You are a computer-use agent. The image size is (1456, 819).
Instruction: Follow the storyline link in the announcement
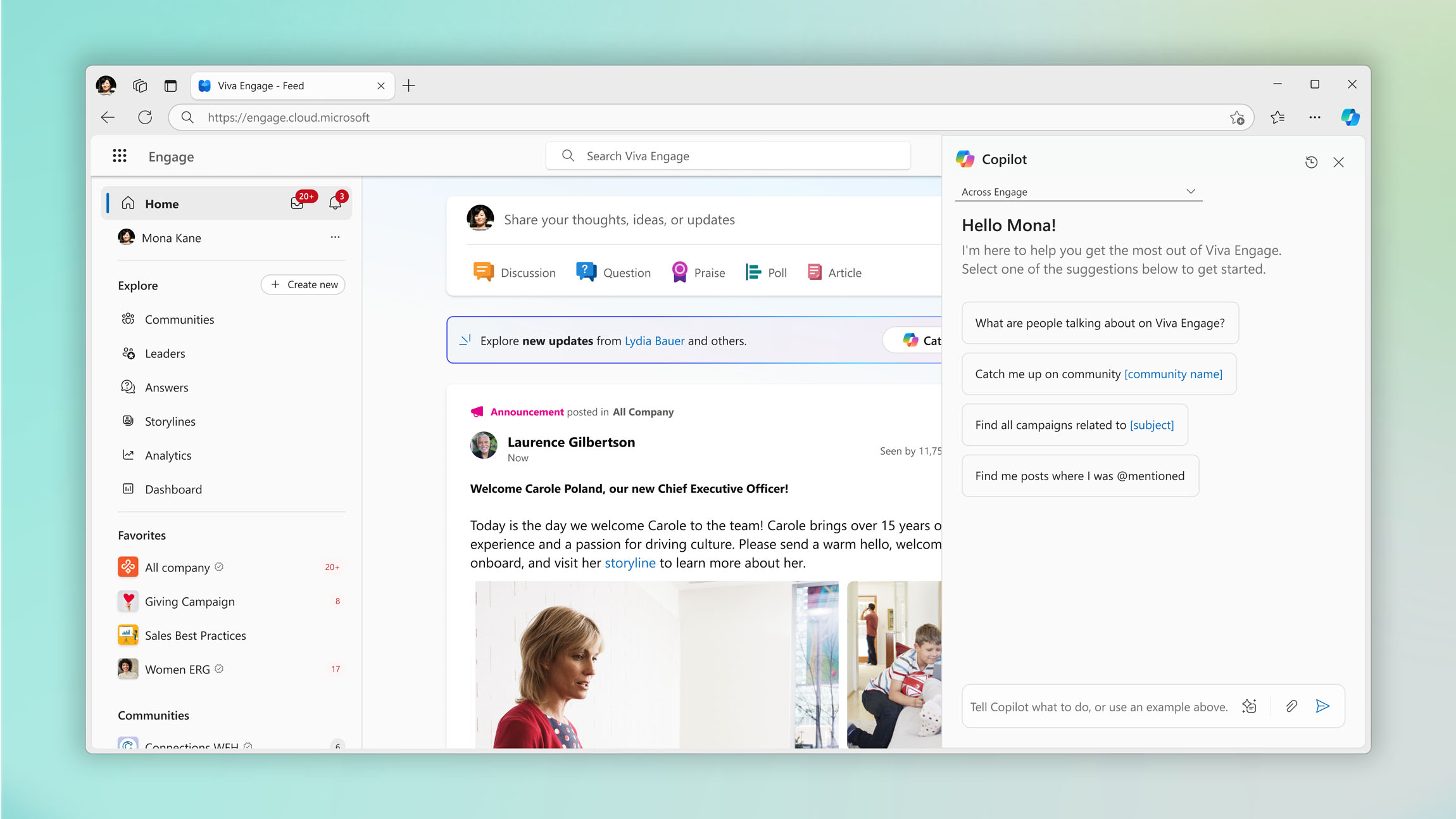tap(629, 563)
